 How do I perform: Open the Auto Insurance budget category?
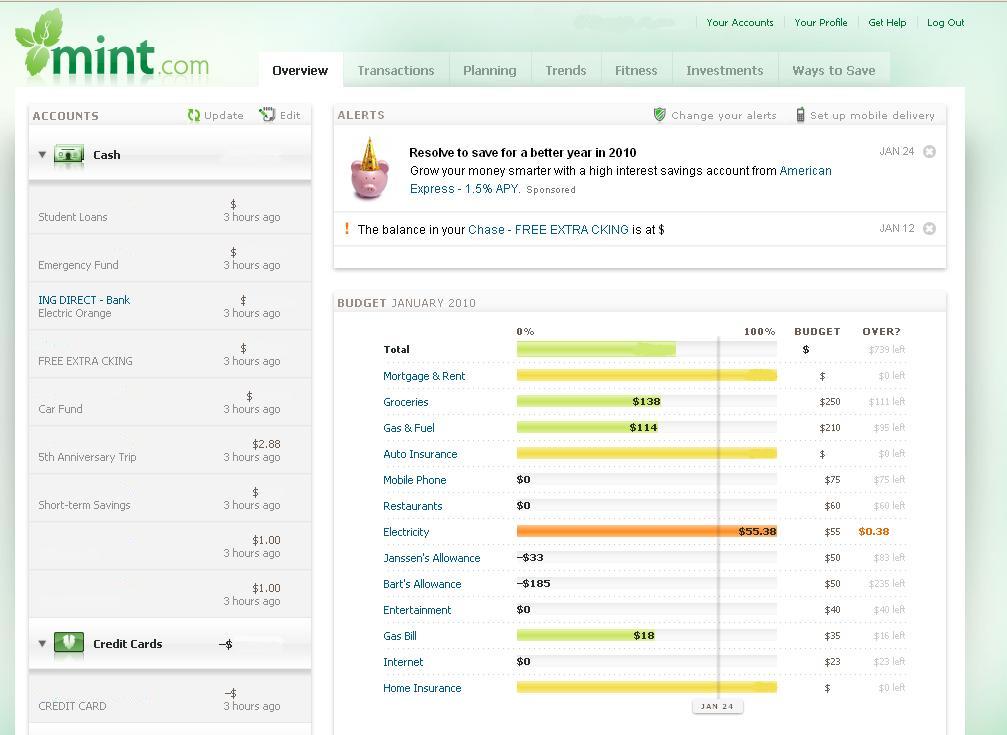[420, 454]
